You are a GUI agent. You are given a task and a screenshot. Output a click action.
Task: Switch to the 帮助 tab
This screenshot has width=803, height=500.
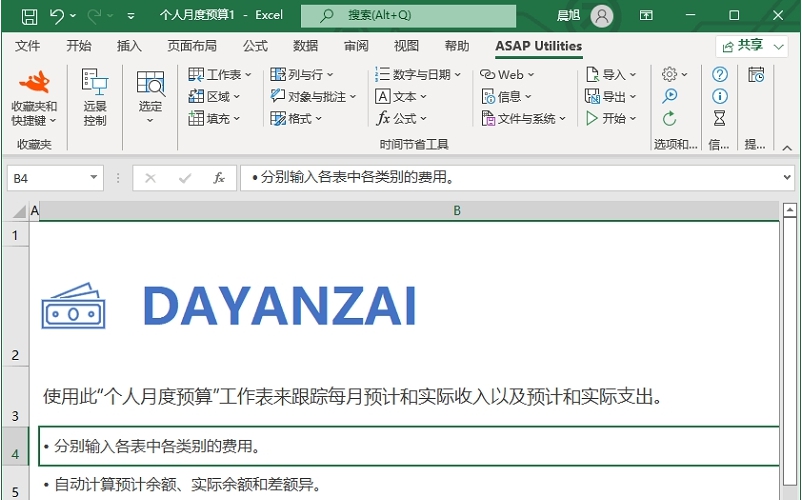coord(457,46)
